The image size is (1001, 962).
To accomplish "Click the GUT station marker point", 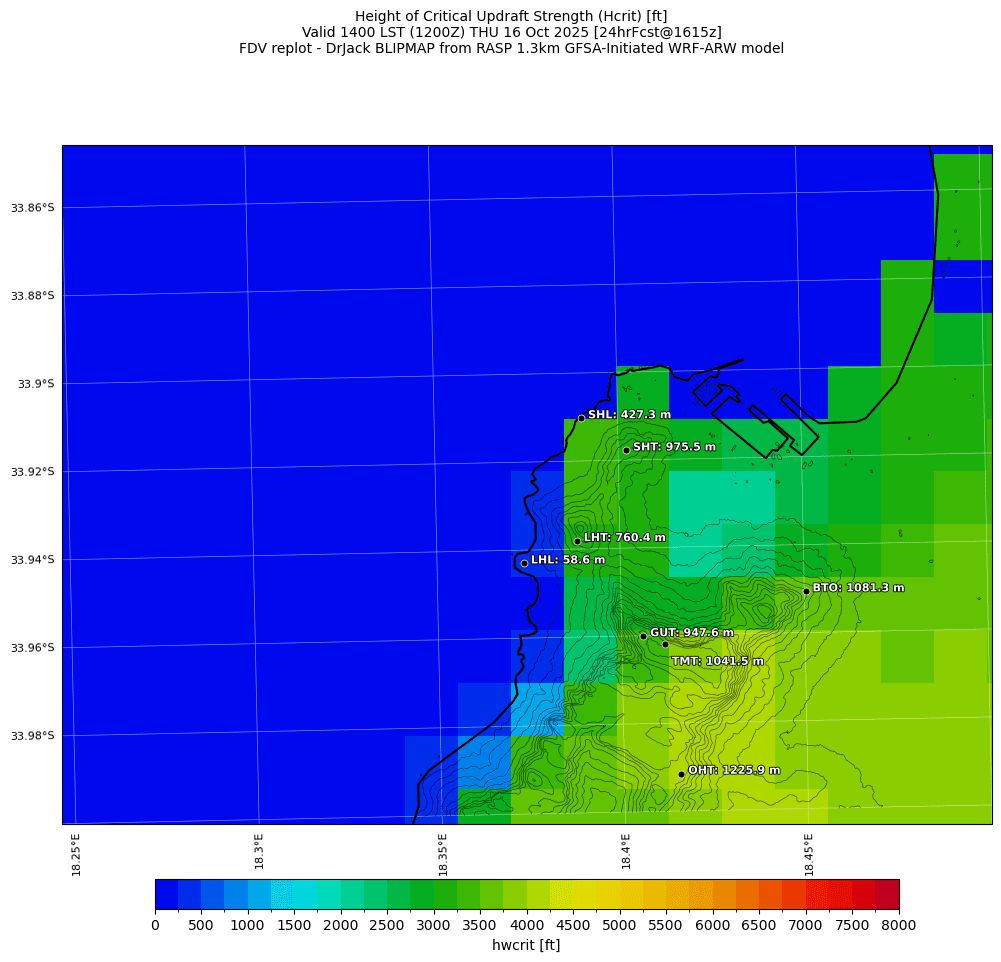I will click(643, 636).
